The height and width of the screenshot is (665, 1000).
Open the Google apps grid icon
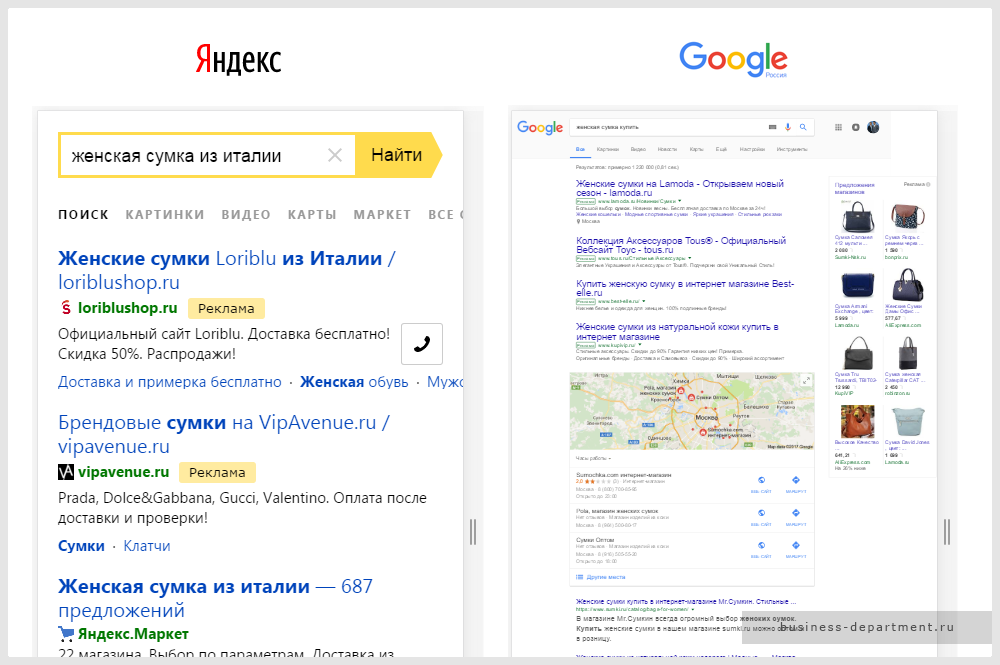[838, 128]
